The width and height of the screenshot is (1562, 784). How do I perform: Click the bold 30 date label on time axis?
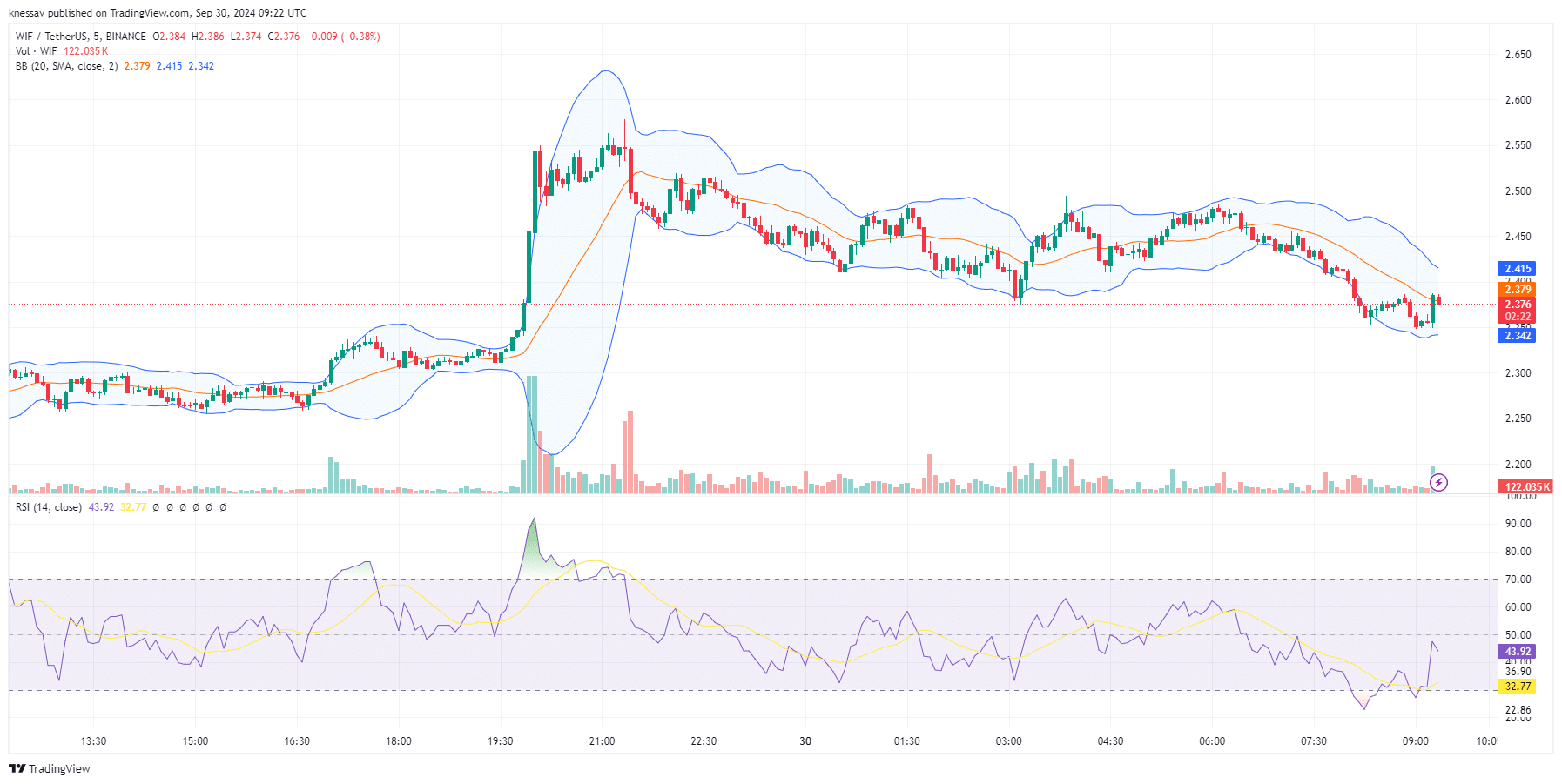(x=805, y=741)
